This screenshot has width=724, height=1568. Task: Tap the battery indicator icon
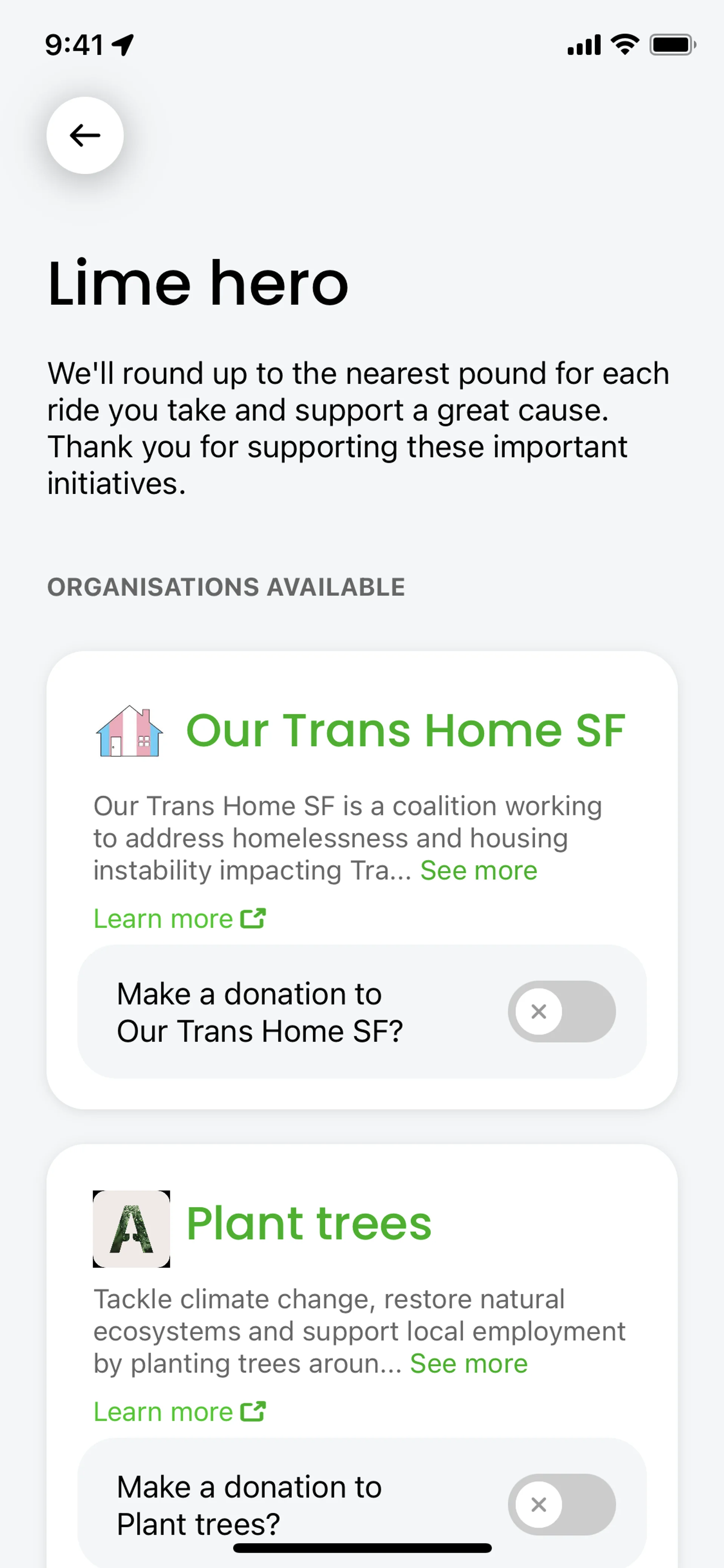click(x=672, y=45)
